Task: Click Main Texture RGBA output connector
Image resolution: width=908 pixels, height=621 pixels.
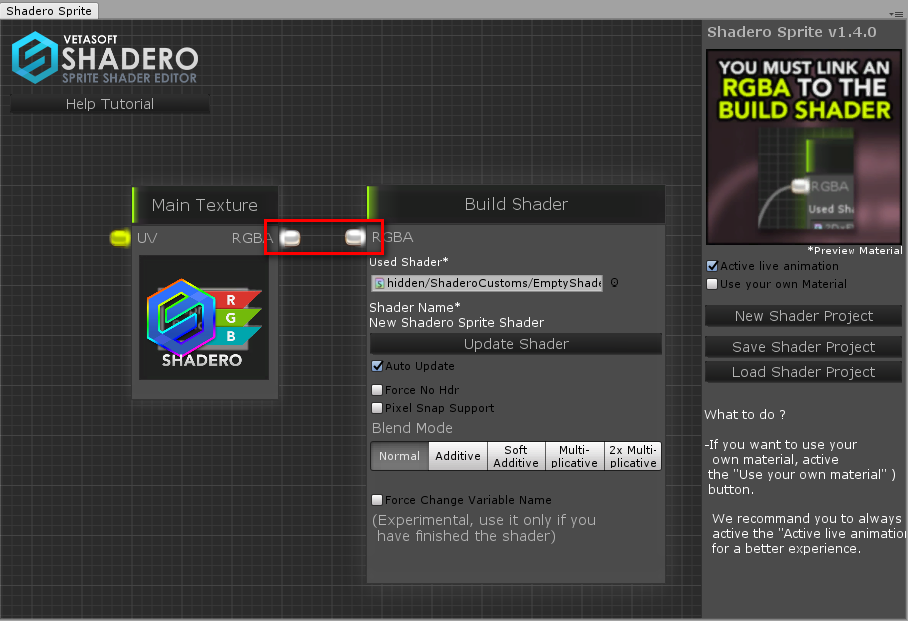Action: click(x=290, y=238)
